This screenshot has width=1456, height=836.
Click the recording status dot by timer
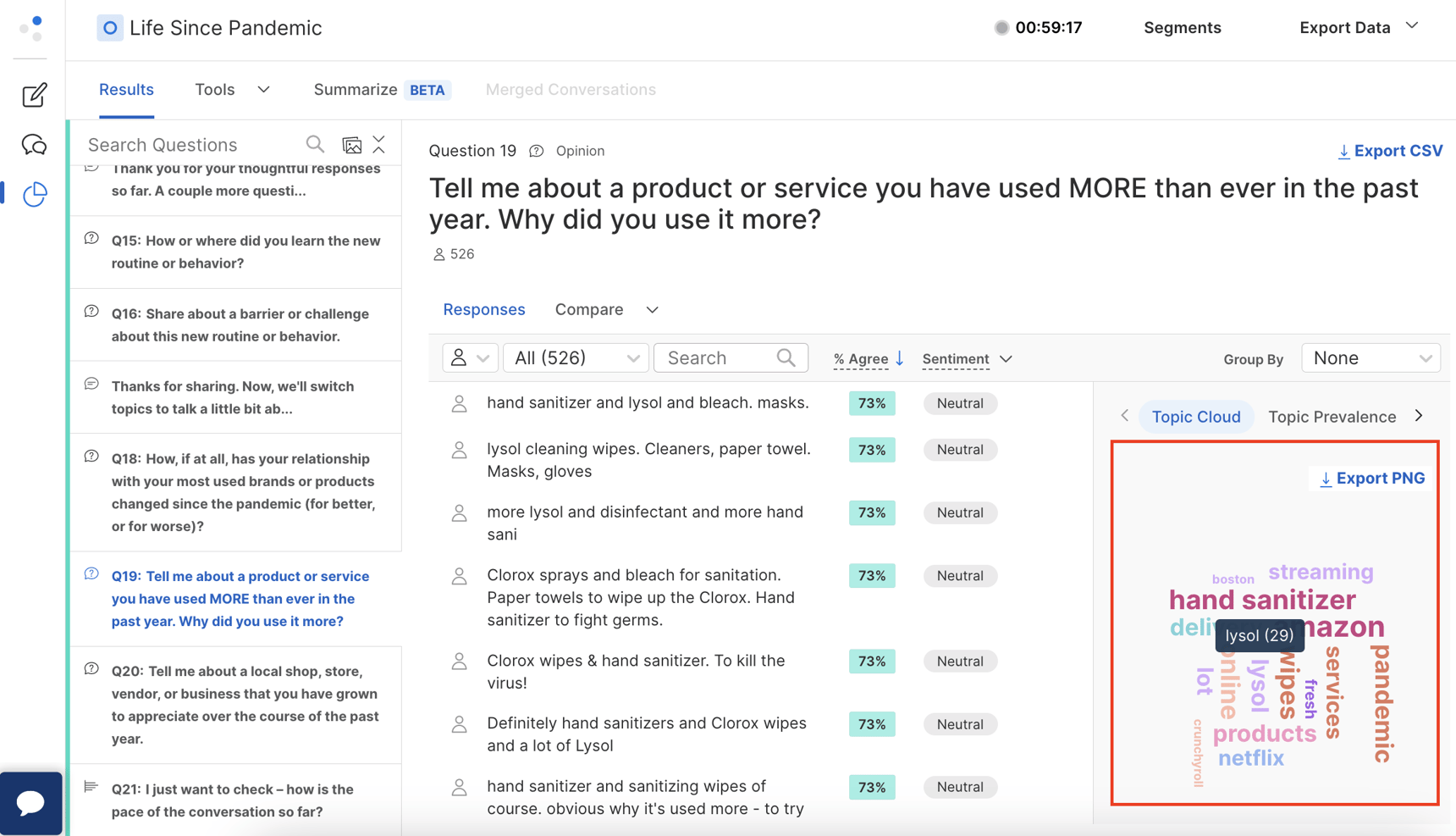pos(1001,28)
